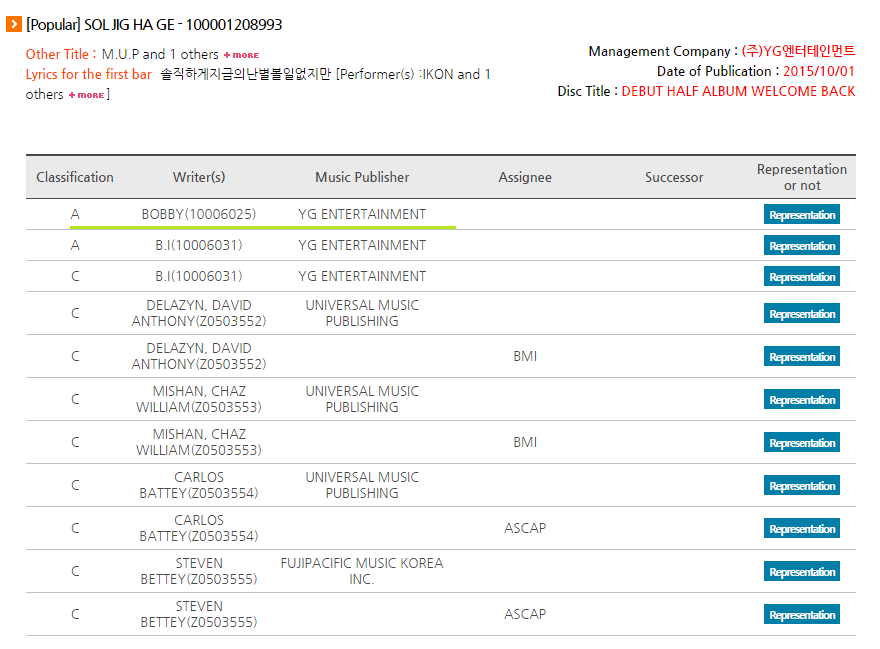Click the publication date 2015/10/01
This screenshot has width=880, height=649.
(819, 71)
